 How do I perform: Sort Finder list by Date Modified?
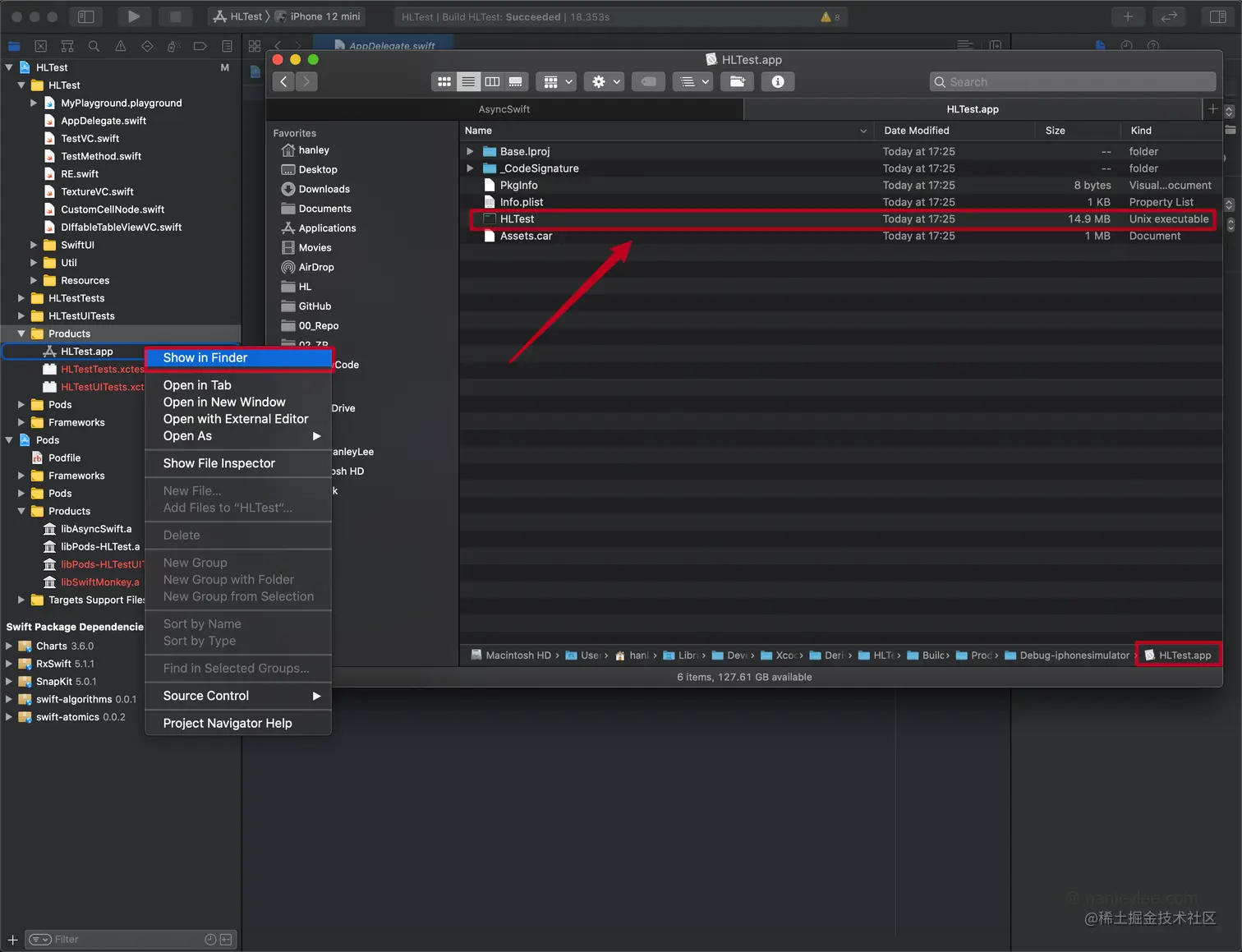[x=954, y=131]
